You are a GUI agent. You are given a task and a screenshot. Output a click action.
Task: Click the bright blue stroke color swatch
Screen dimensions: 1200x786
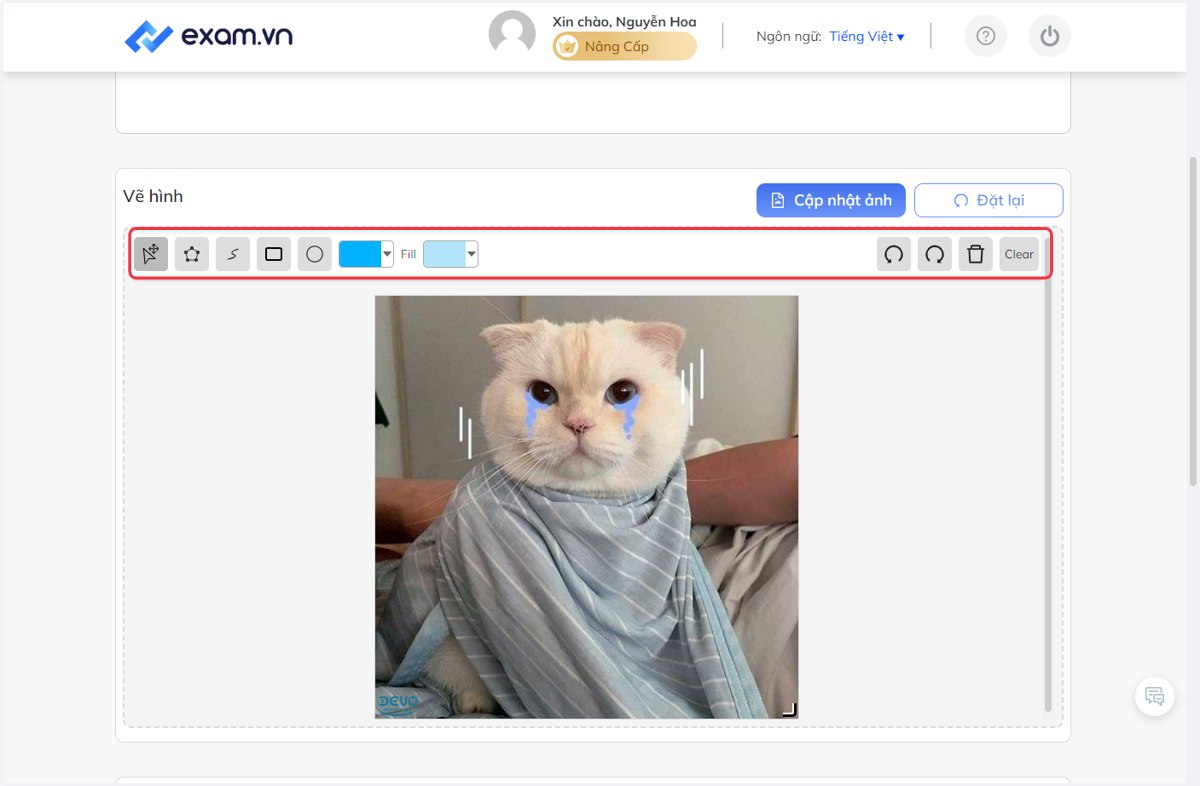point(360,254)
